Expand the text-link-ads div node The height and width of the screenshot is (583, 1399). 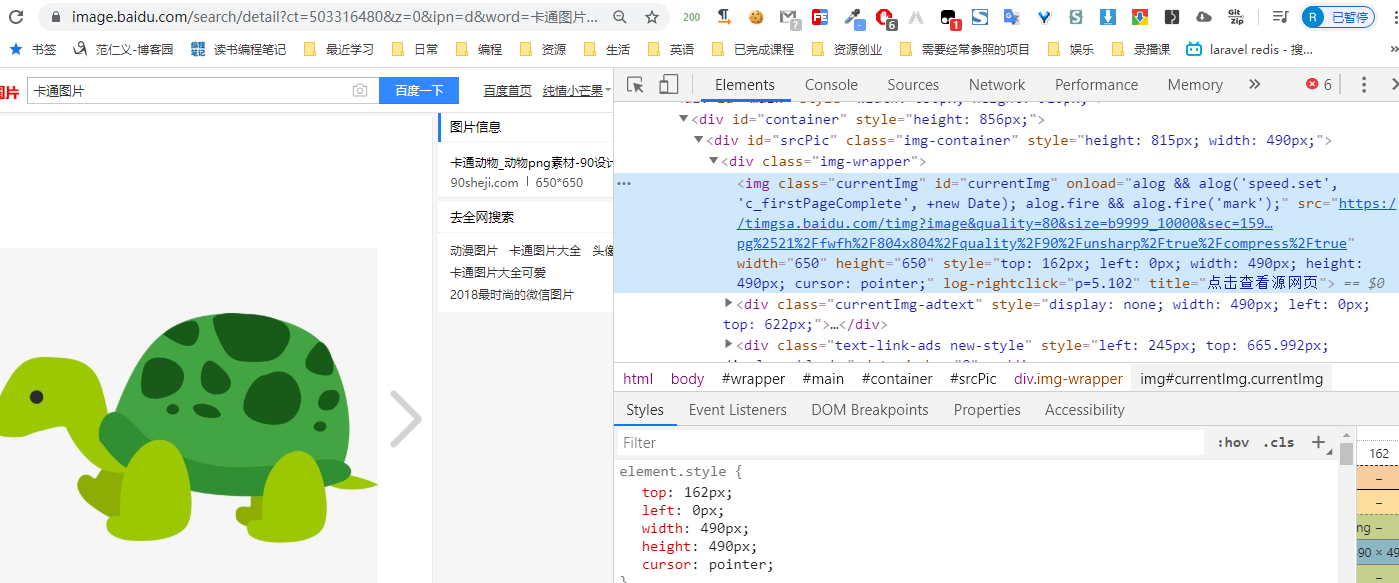[729, 345]
